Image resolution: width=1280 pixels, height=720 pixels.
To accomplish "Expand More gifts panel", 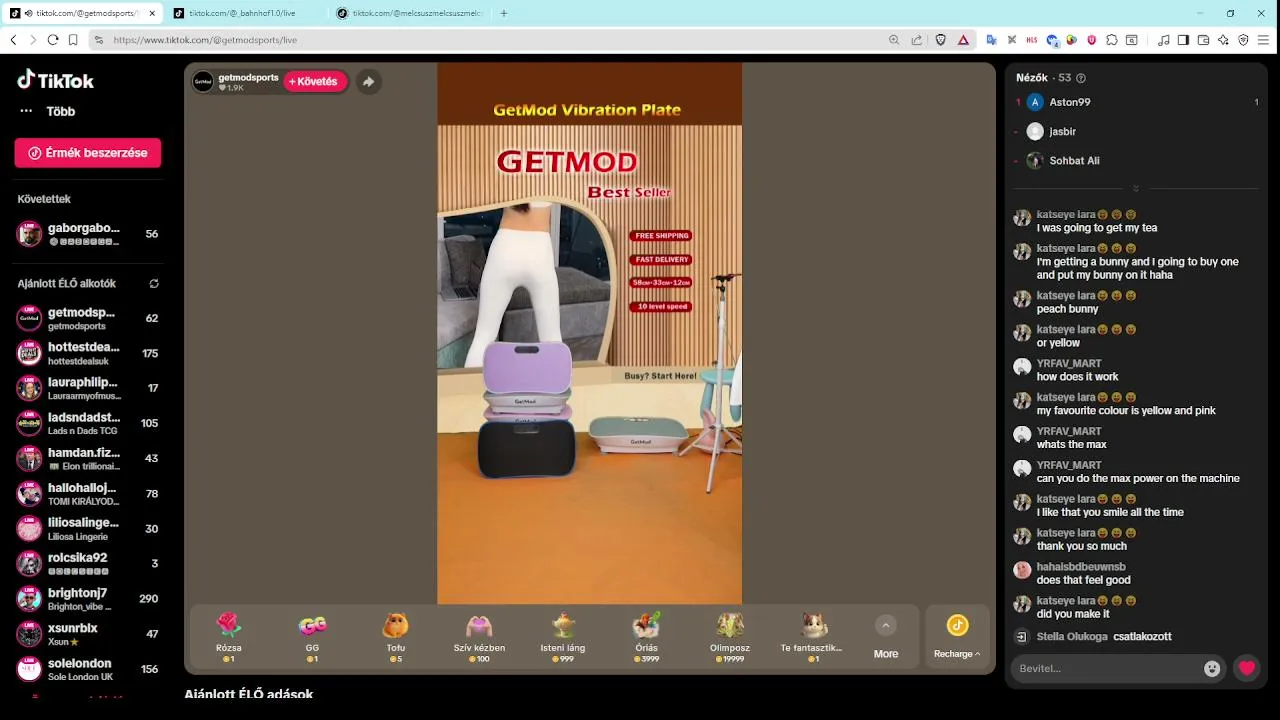I will 885,637.
